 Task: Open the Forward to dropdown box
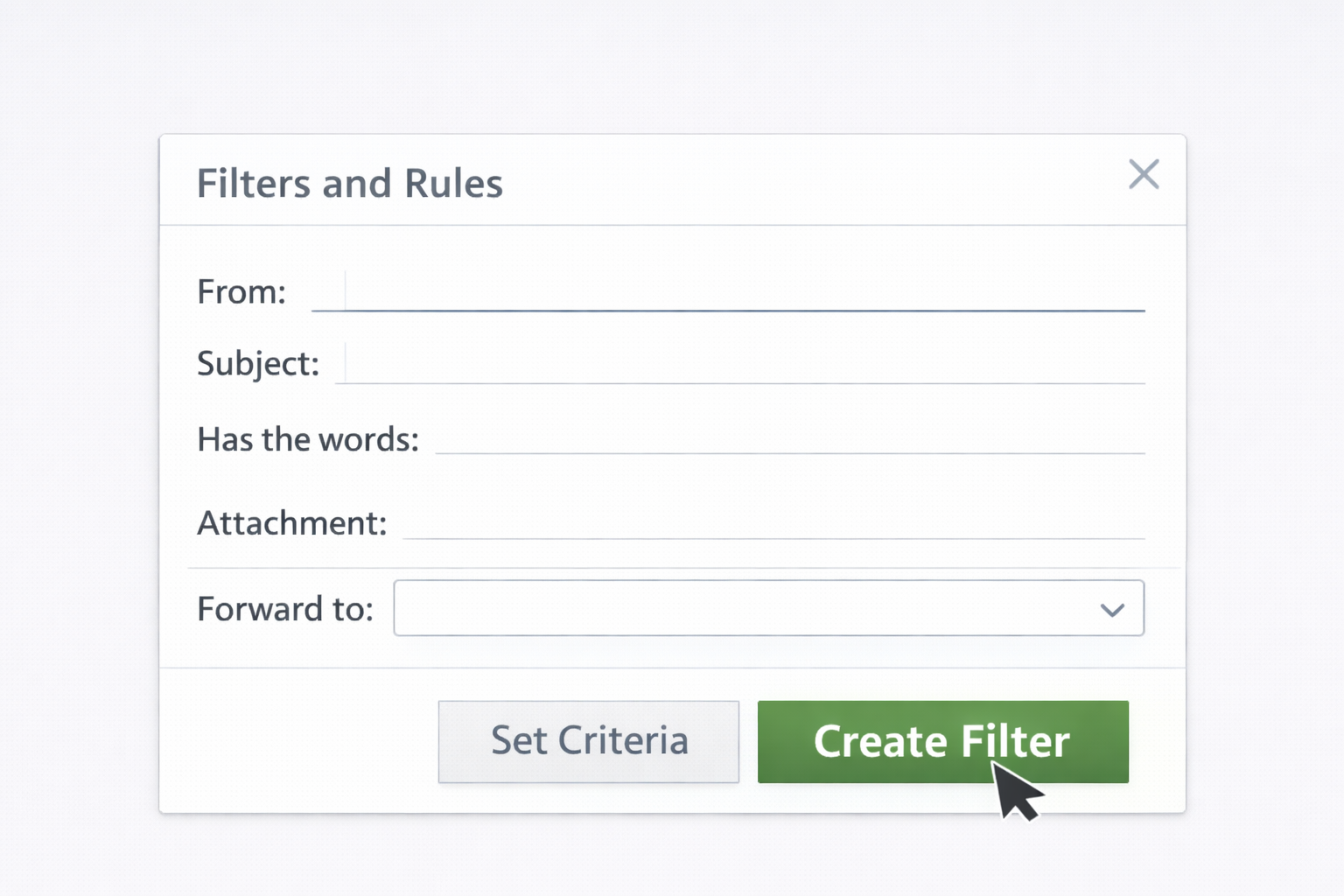(x=744, y=608)
